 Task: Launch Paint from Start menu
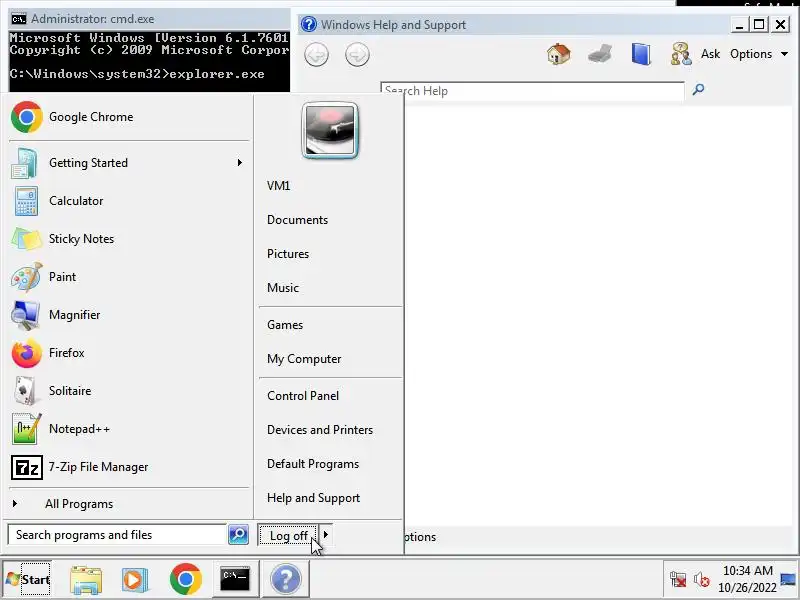(129, 277)
